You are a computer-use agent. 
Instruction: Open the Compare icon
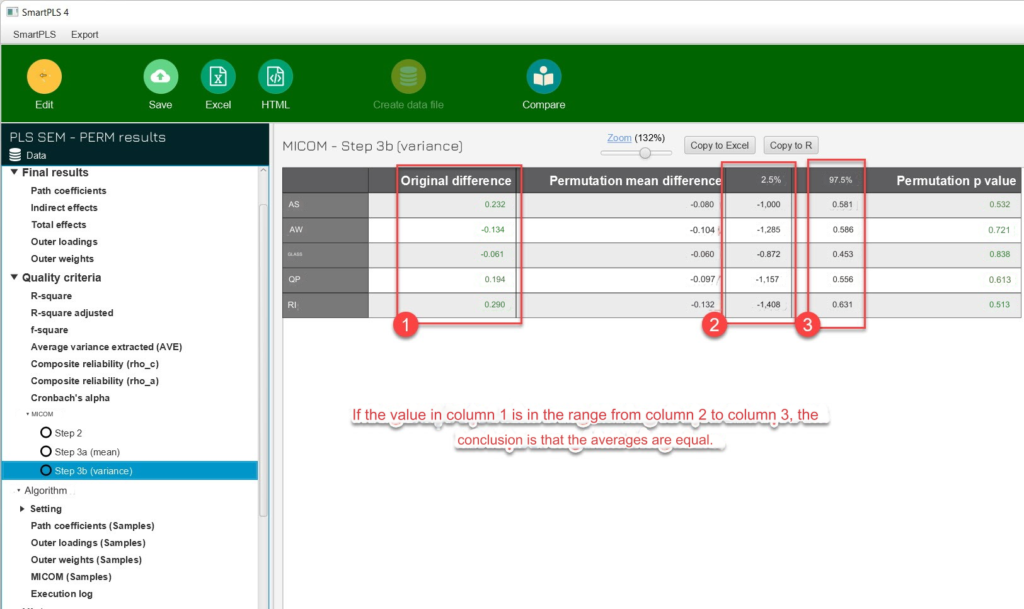543,77
